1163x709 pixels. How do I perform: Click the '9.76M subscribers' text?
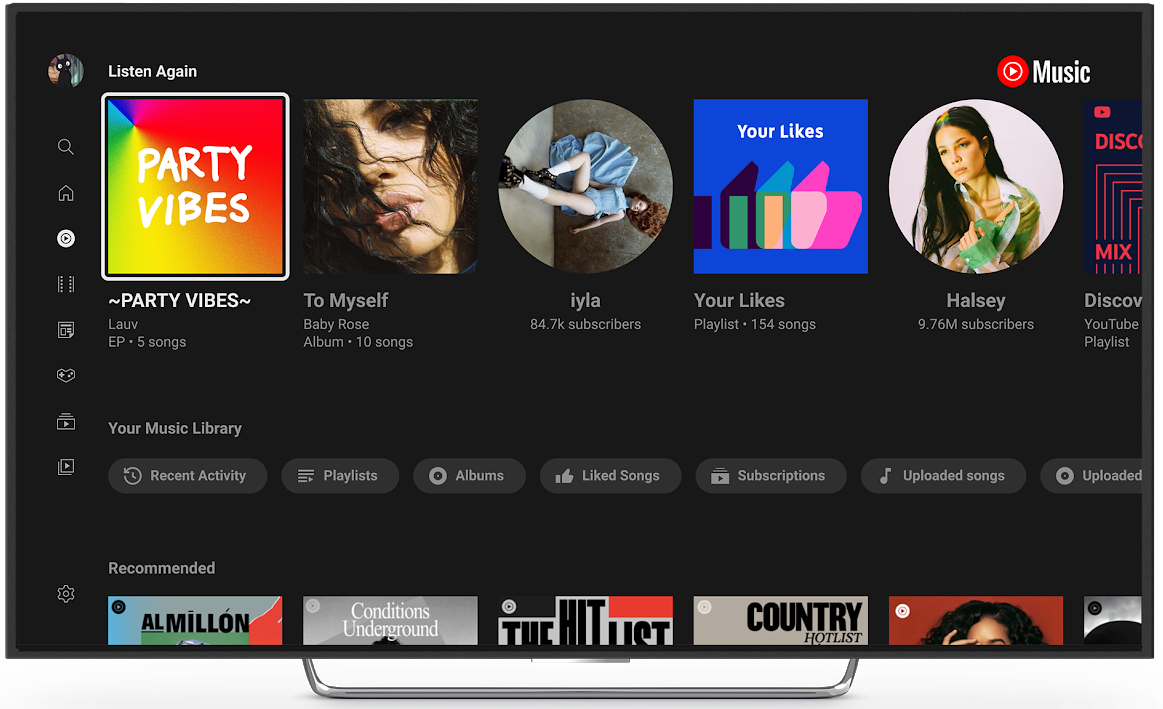pos(975,324)
